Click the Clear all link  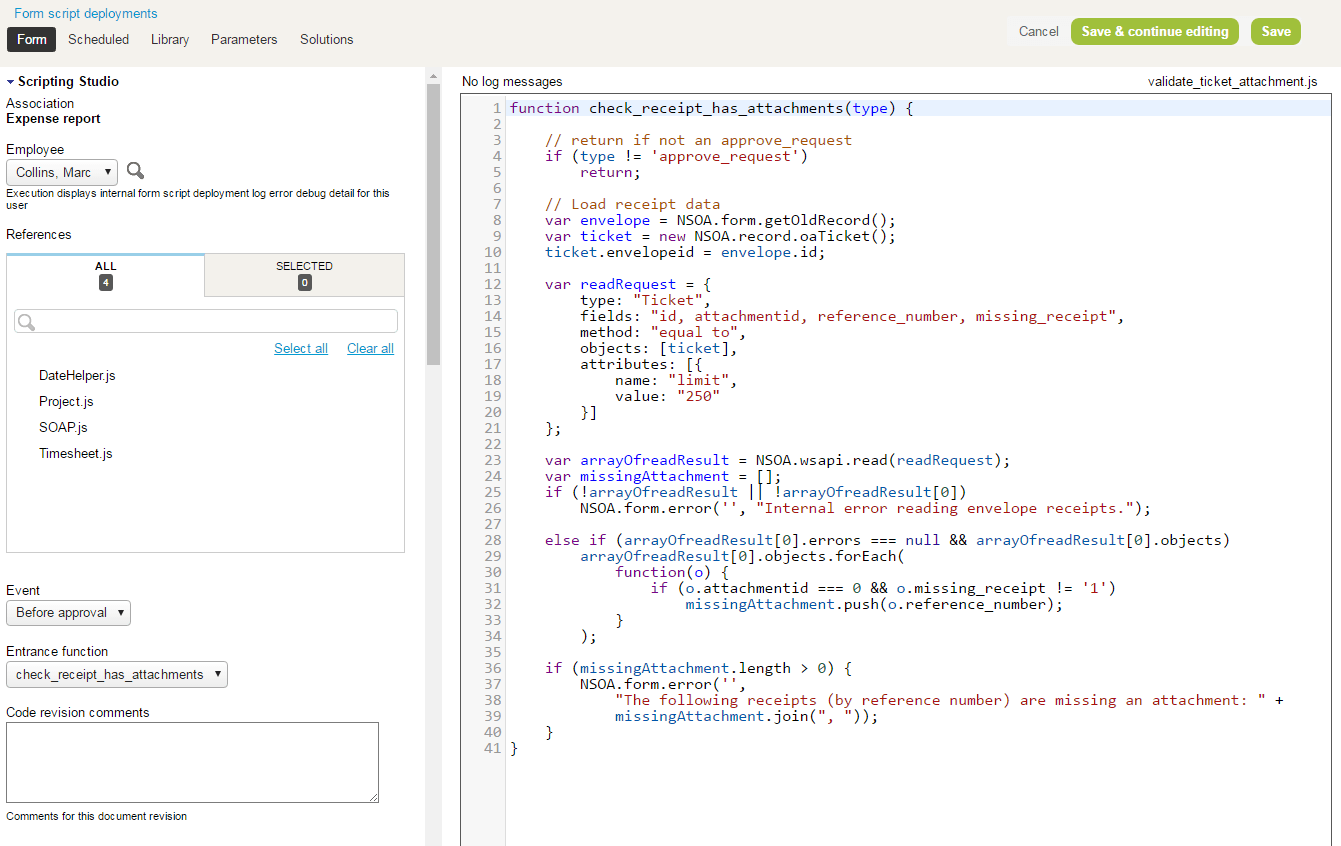(370, 348)
